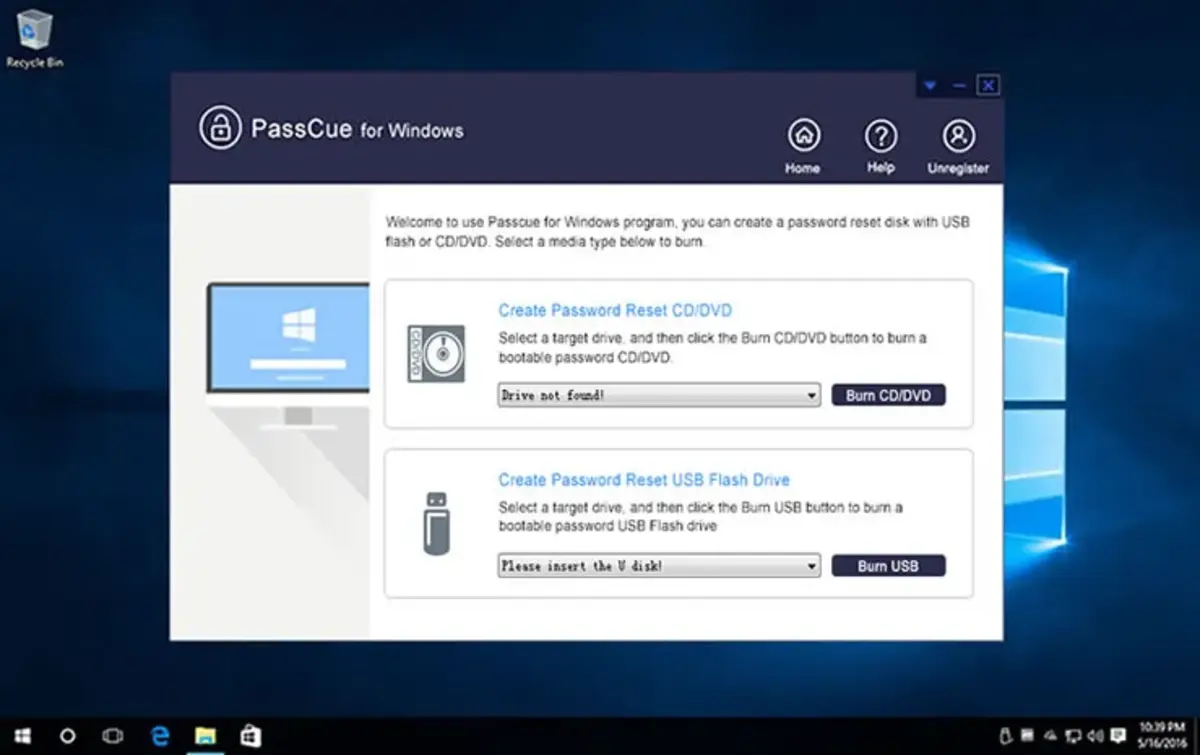Open the Home page icon
Image resolution: width=1200 pixels, height=755 pixels.
[x=803, y=135]
